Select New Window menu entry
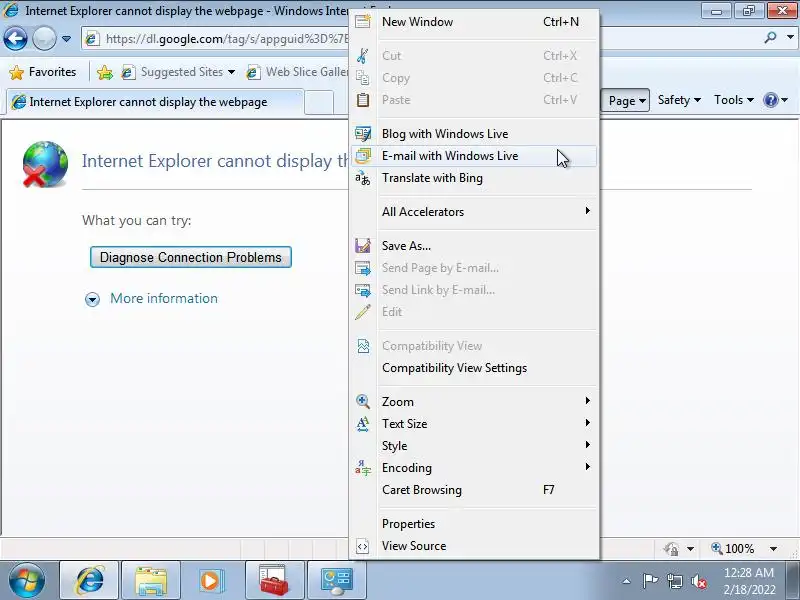Screen dimensions: 800x600 click(474, 21)
